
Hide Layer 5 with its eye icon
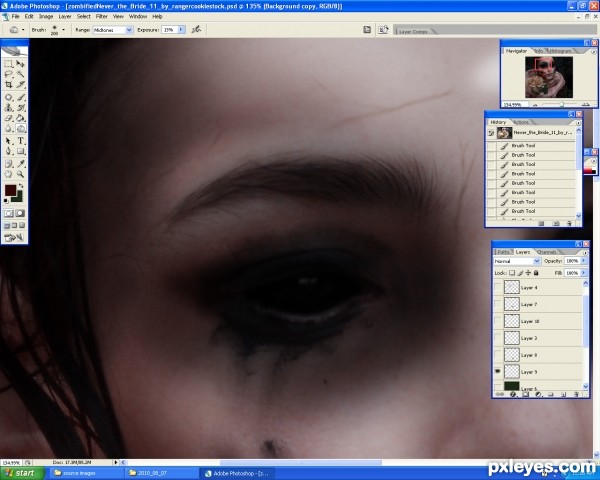click(x=497, y=371)
